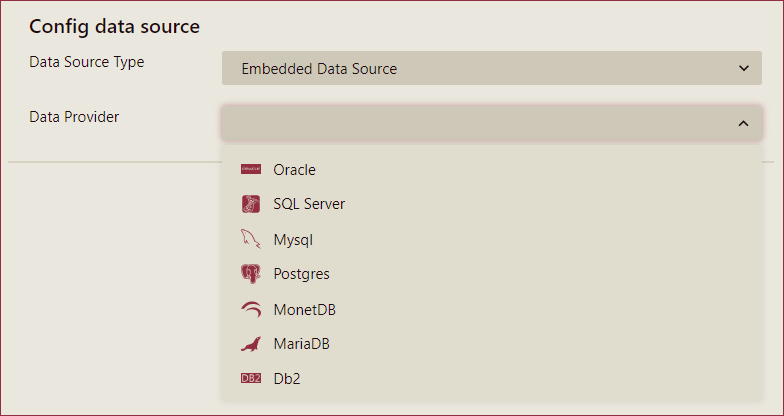Click the SQL Server logo icon
This screenshot has height=416, width=784.
251,204
